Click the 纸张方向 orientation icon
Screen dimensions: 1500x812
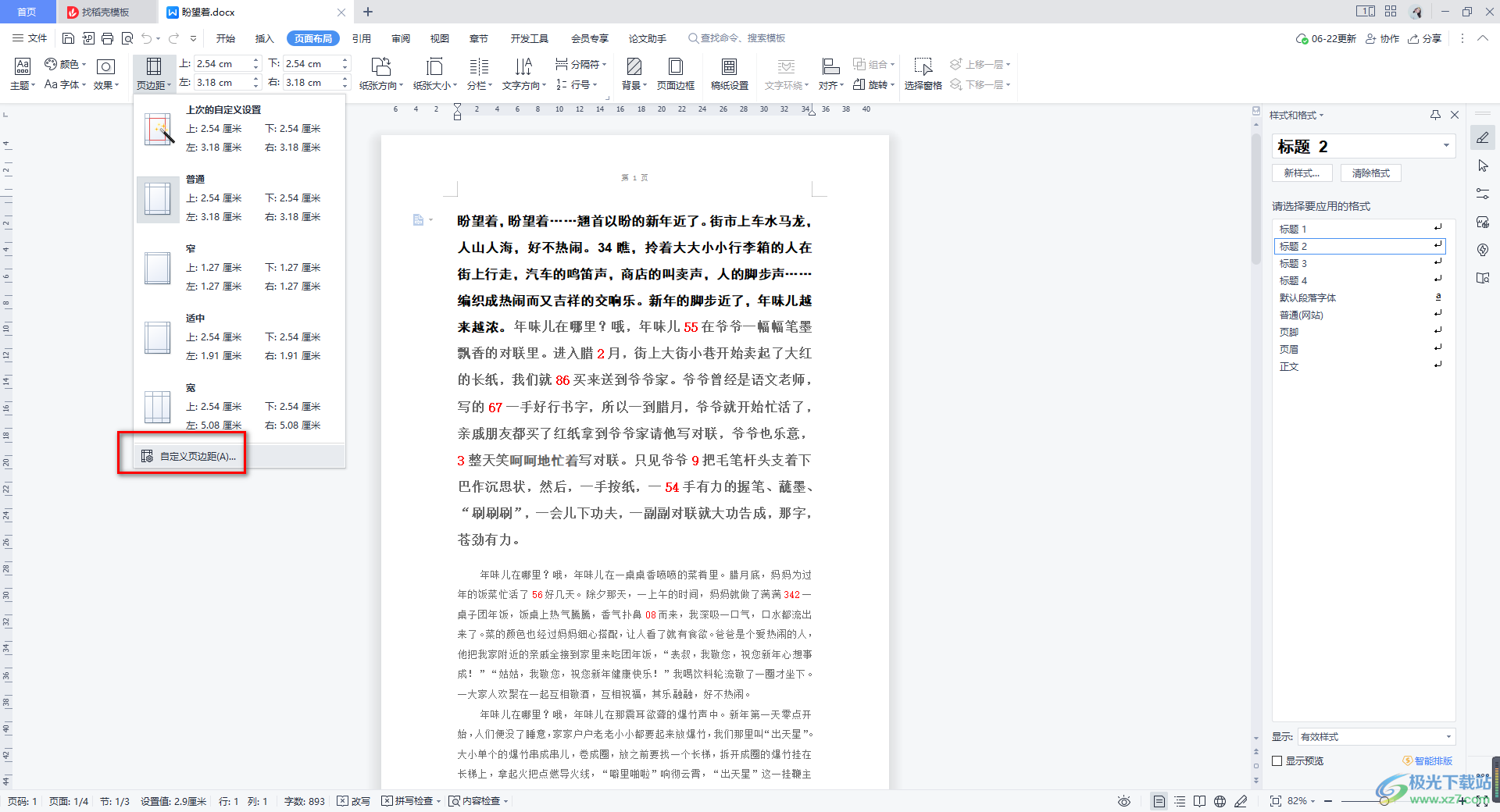point(380,66)
